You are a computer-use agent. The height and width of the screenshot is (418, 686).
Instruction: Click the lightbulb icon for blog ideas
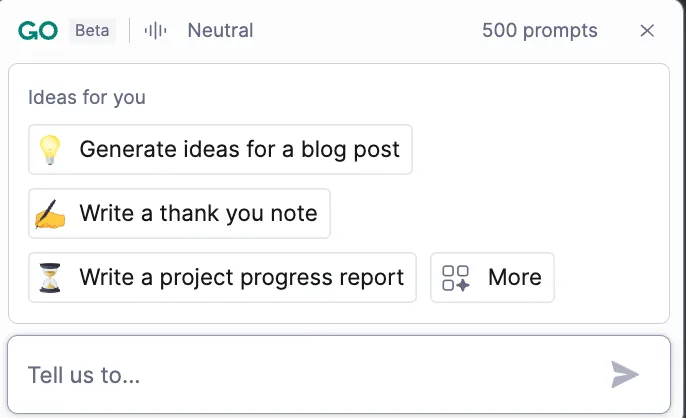click(50, 150)
